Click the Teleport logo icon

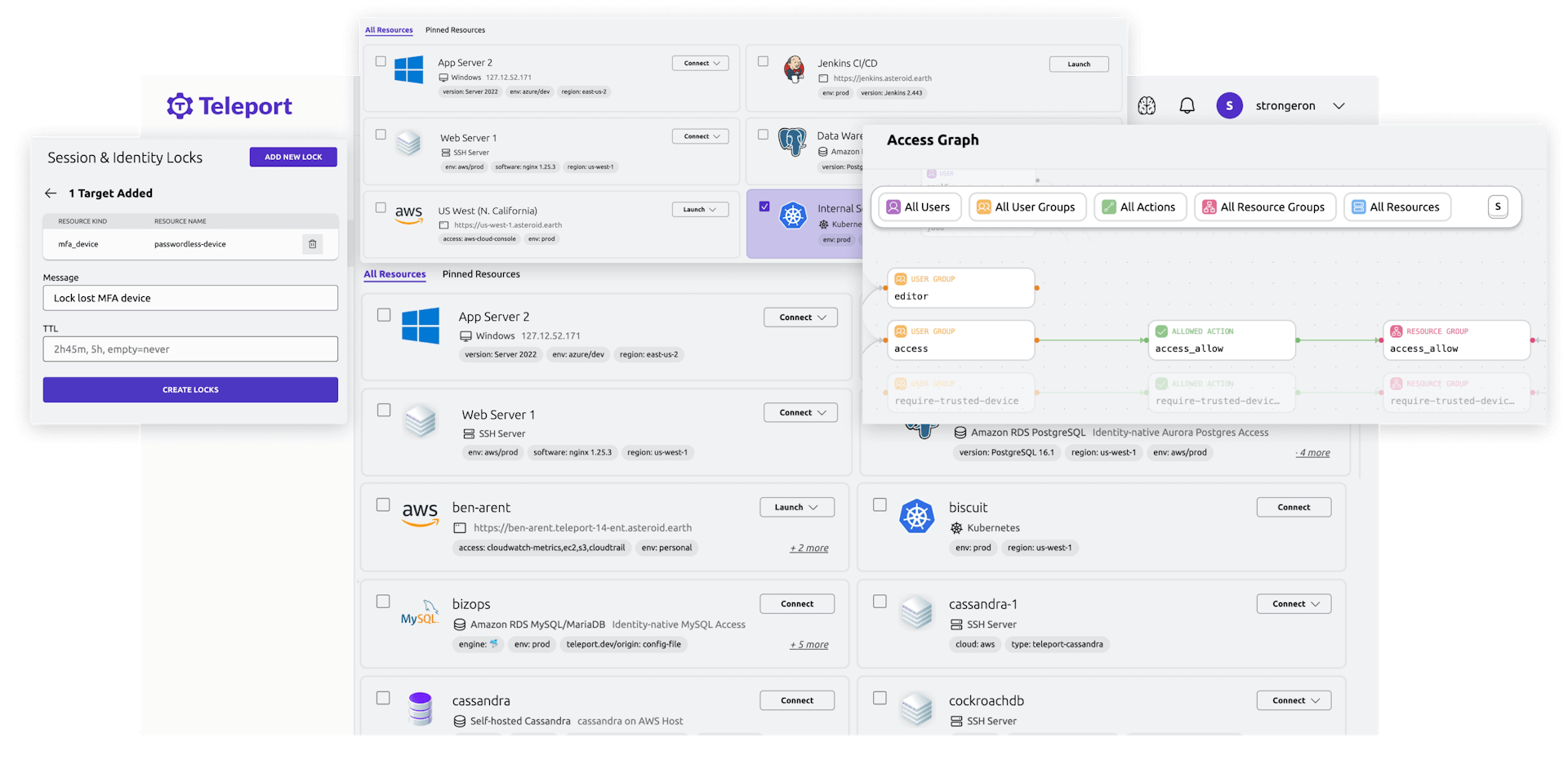pos(180,105)
